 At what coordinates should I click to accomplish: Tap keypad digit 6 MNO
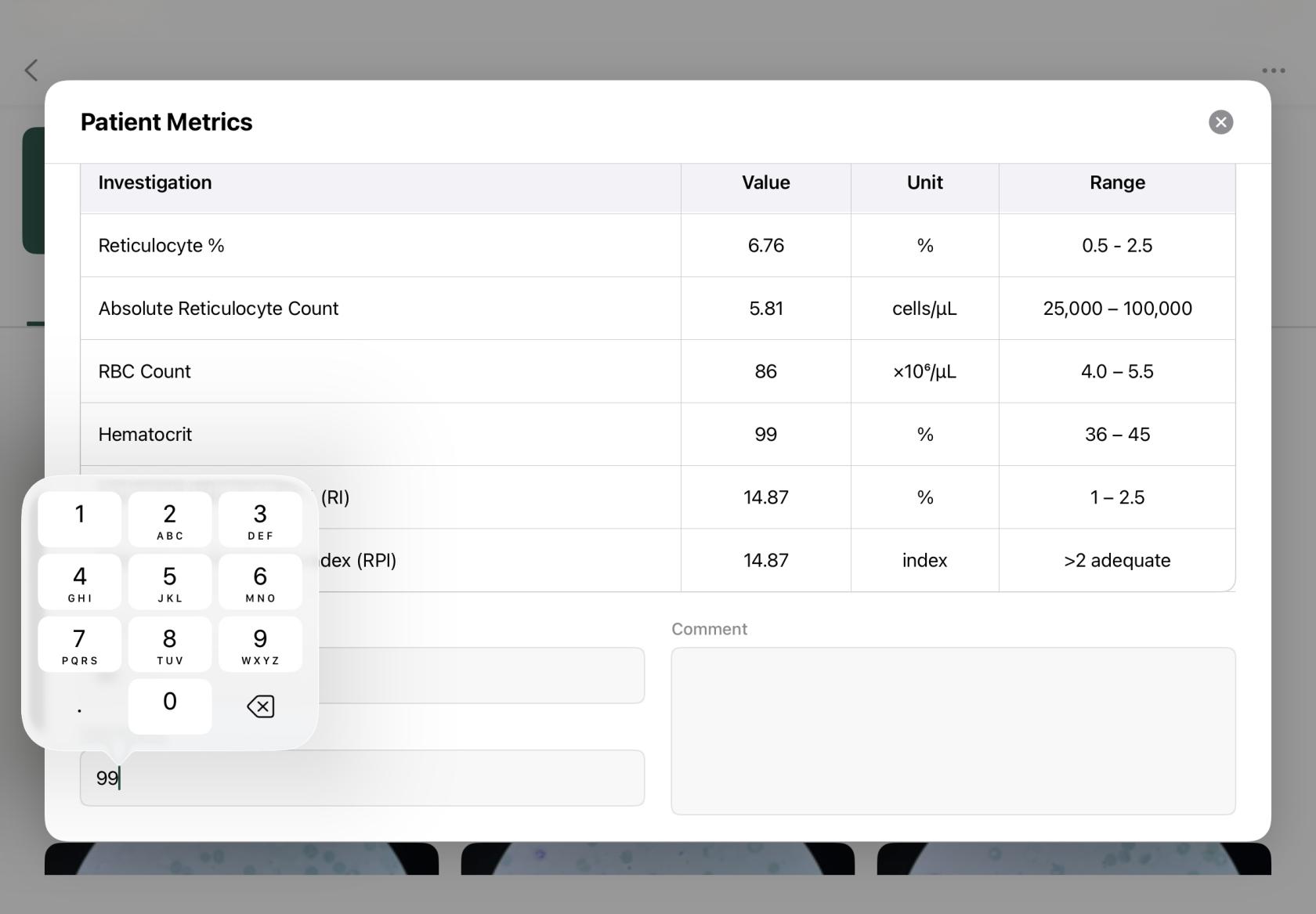[260, 582]
